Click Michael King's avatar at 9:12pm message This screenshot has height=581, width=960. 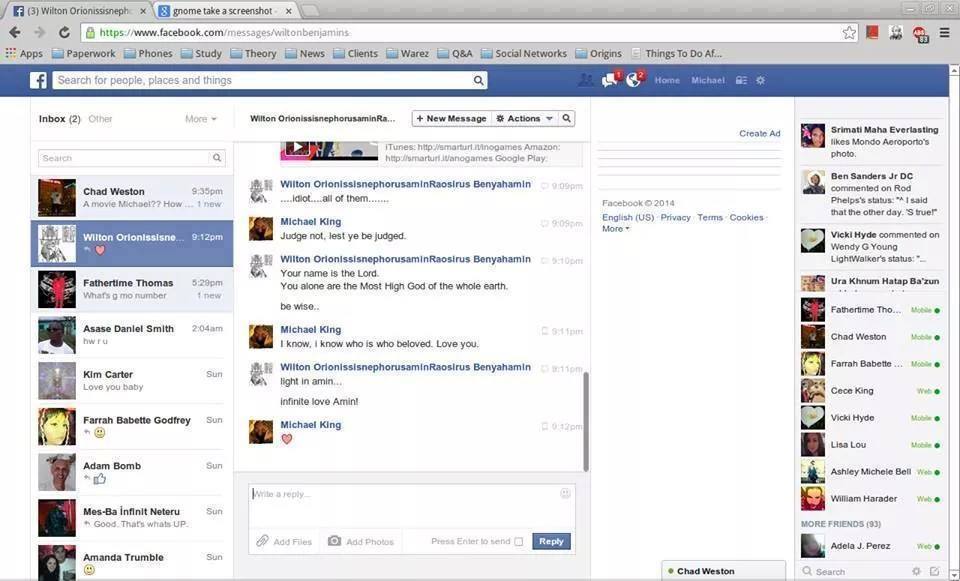tap(261, 432)
